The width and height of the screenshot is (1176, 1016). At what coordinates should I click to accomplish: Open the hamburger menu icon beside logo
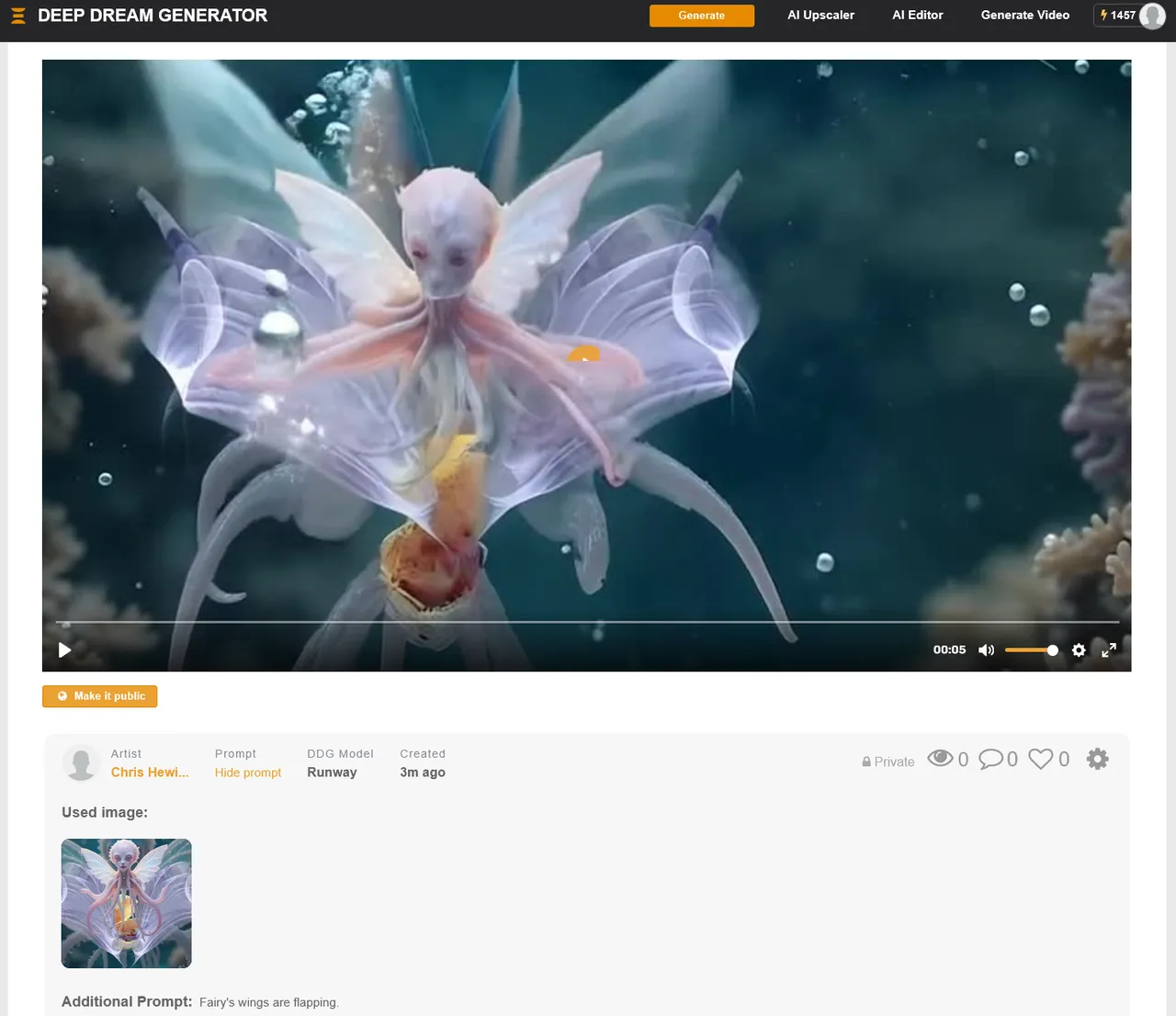[17, 16]
